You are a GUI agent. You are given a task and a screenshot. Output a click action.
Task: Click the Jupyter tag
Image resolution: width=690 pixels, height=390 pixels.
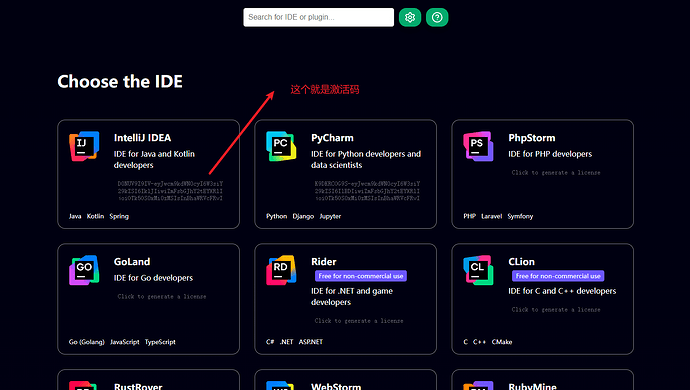pyautogui.click(x=330, y=216)
